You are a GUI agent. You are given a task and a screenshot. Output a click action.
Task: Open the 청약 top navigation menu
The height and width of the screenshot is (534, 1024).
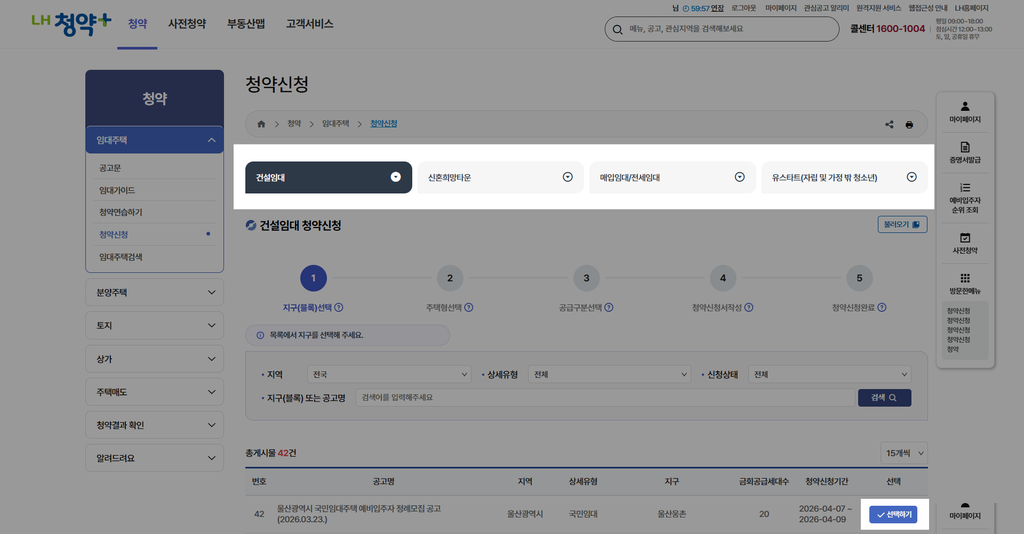138,24
